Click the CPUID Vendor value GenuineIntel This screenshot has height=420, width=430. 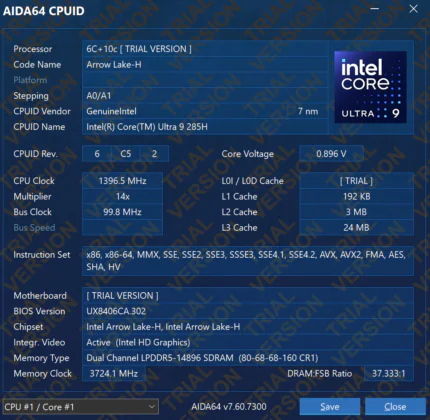pos(111,111)
